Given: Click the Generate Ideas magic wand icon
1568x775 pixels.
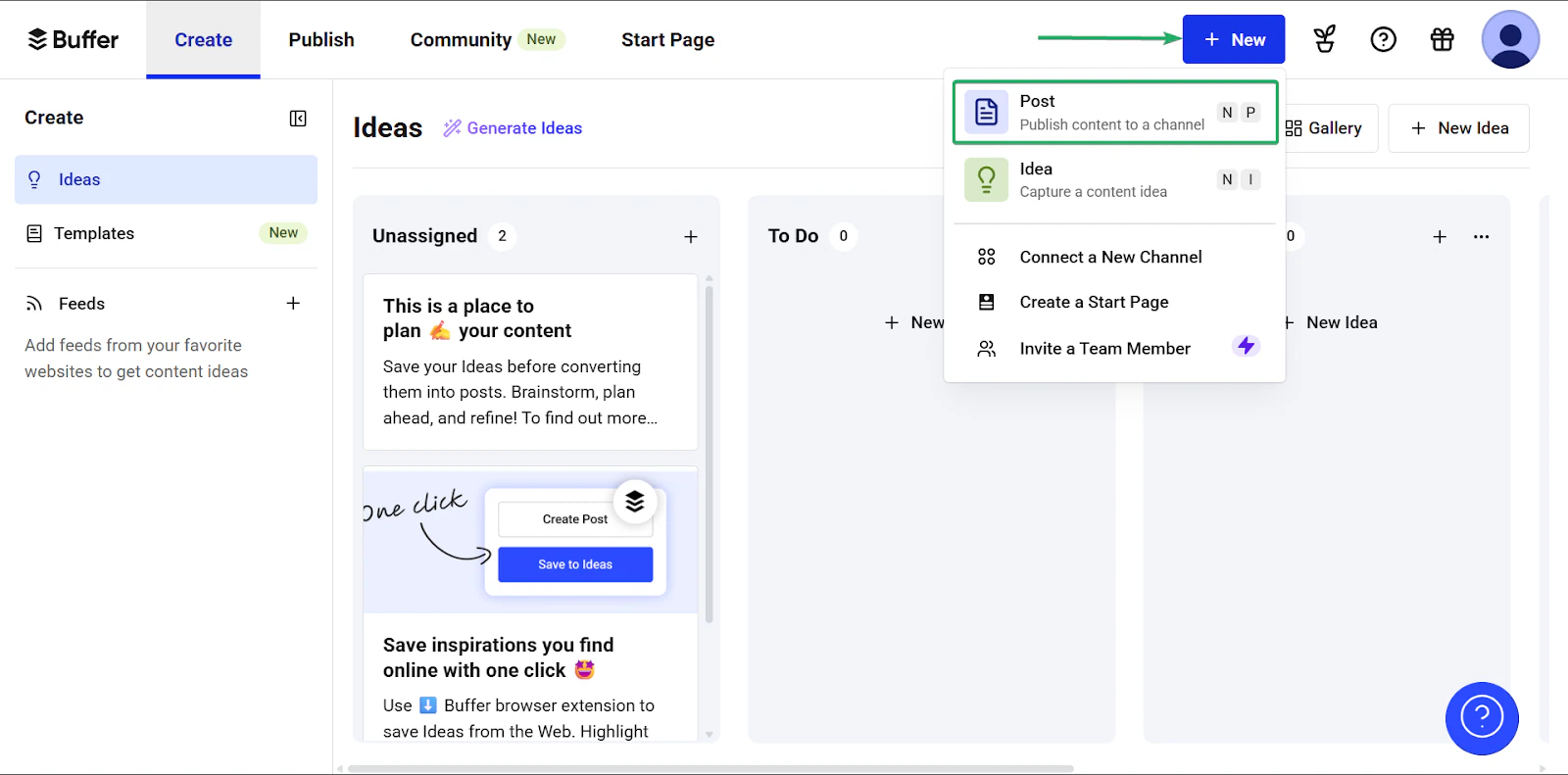Looking at the screenshot, I should [x=452, y=128].
